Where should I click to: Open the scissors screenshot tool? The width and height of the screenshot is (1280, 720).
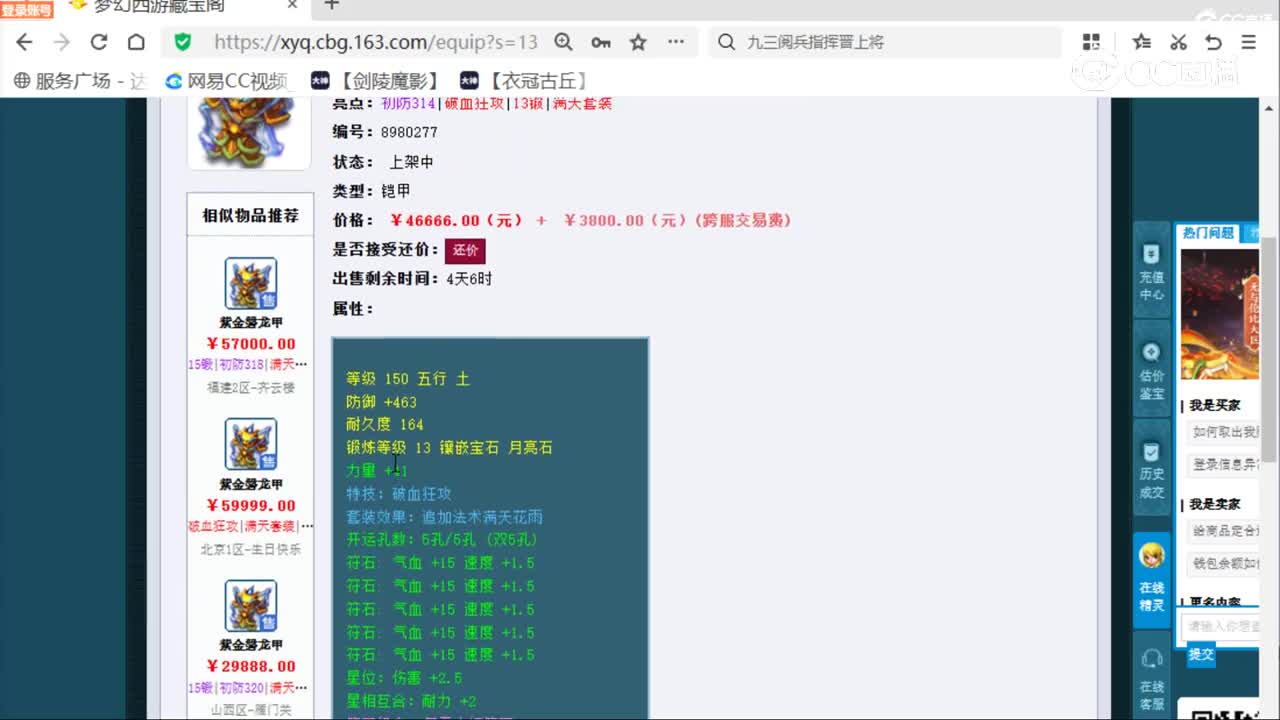click(1178, 42)
